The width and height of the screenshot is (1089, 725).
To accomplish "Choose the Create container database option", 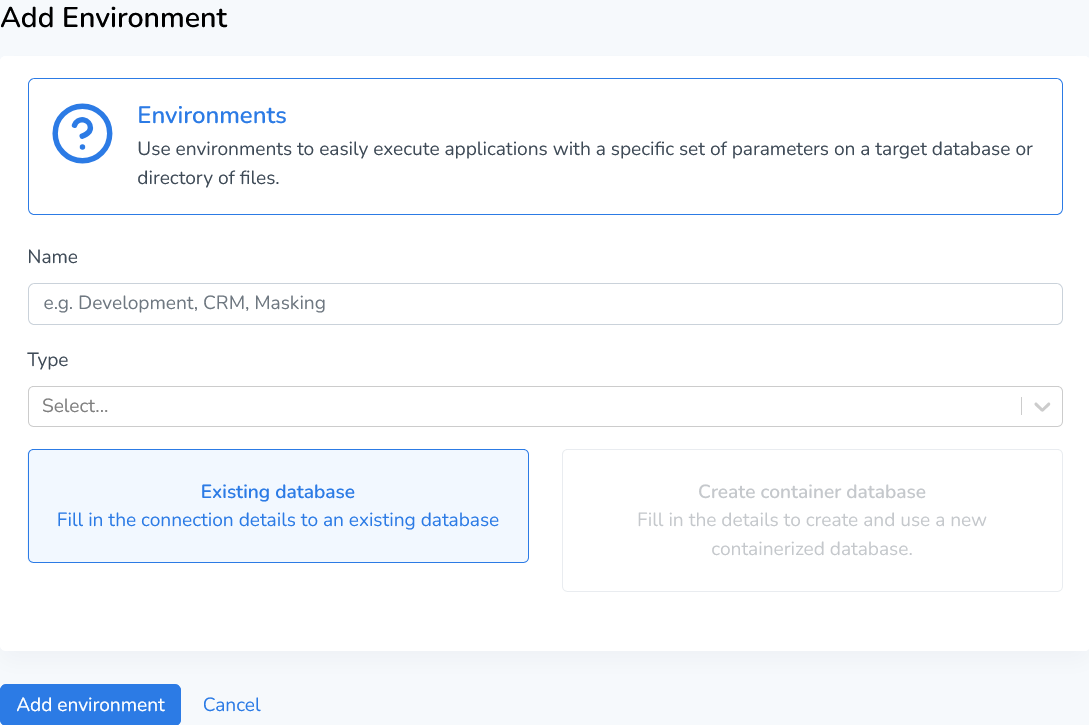I will pyautogui.click(x=811, y=519).
